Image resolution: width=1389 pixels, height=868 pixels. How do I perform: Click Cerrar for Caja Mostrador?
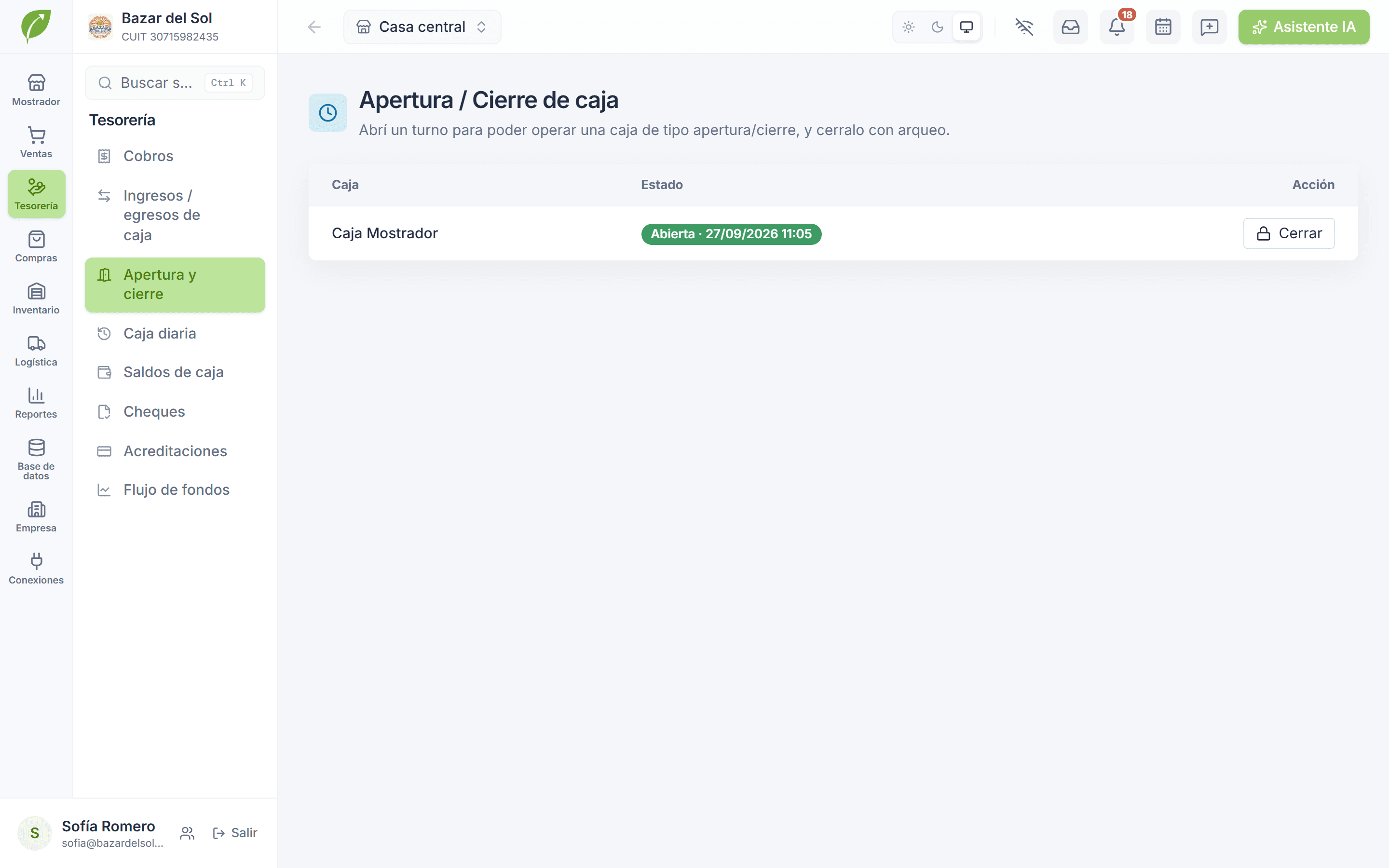point(1289,233)
